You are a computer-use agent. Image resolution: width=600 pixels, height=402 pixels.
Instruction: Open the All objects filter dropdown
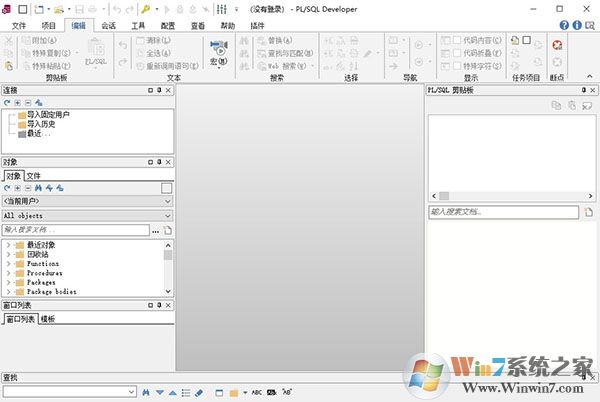point(87,215)
